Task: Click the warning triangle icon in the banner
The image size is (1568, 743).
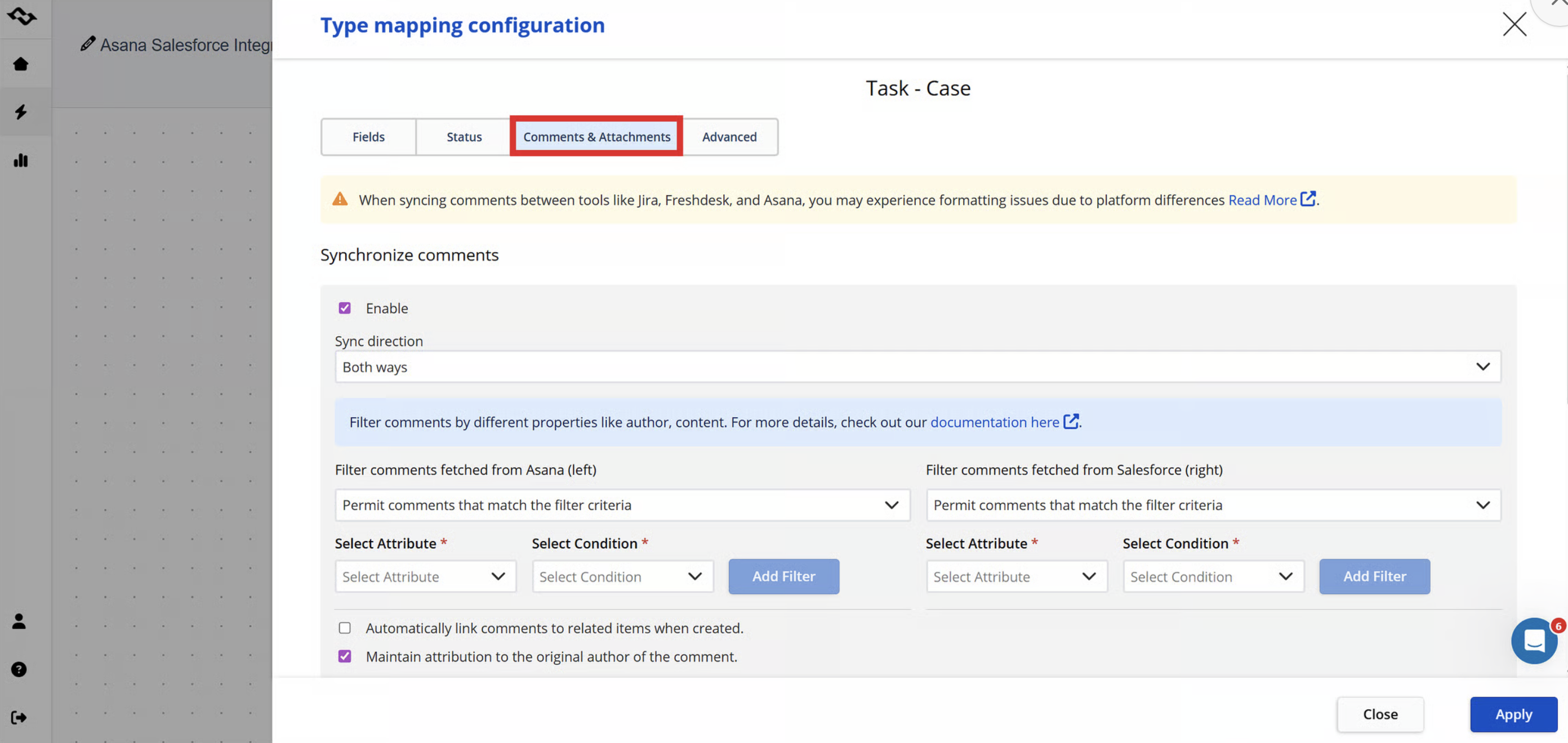Action: pyautogui.click(x=340, y=199)
